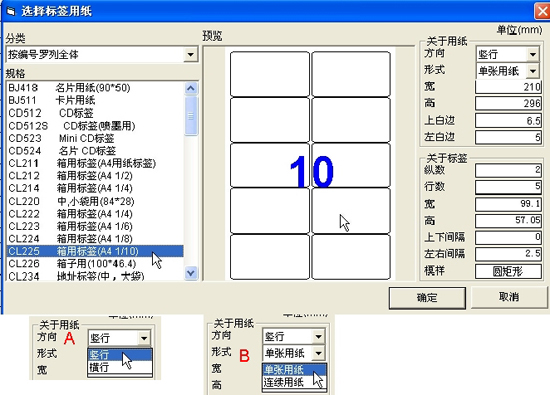Choose 竖行 option in inset A list

point(120,354)
